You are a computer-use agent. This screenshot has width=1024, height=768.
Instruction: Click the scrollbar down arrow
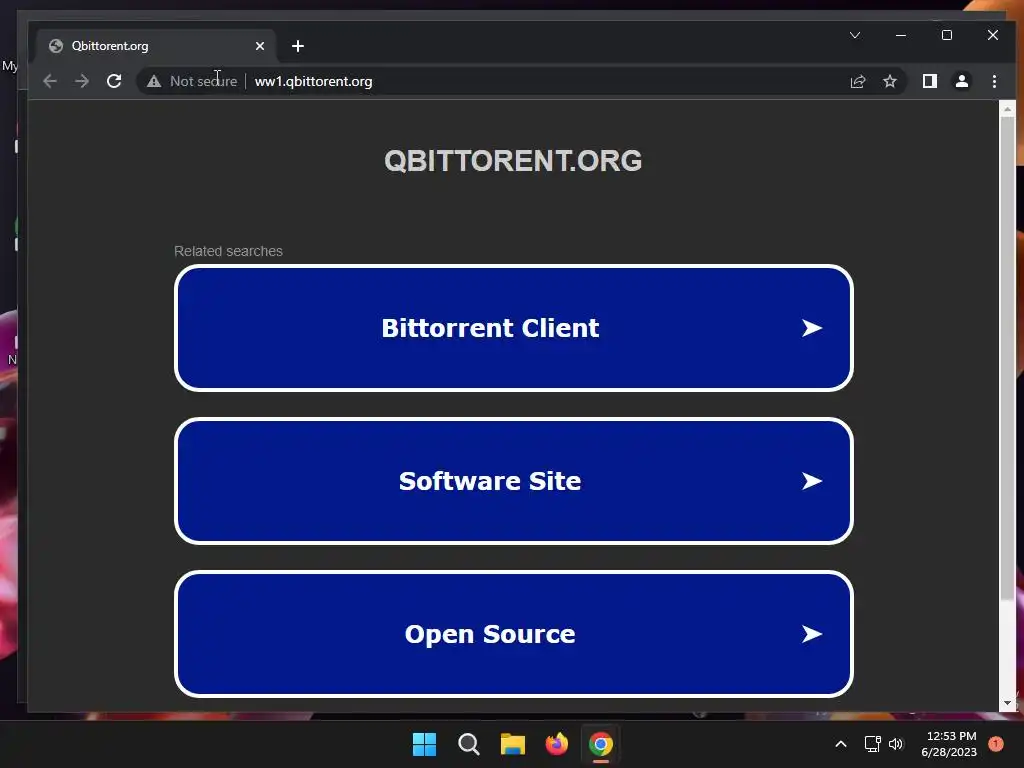tap(1007, 703)
